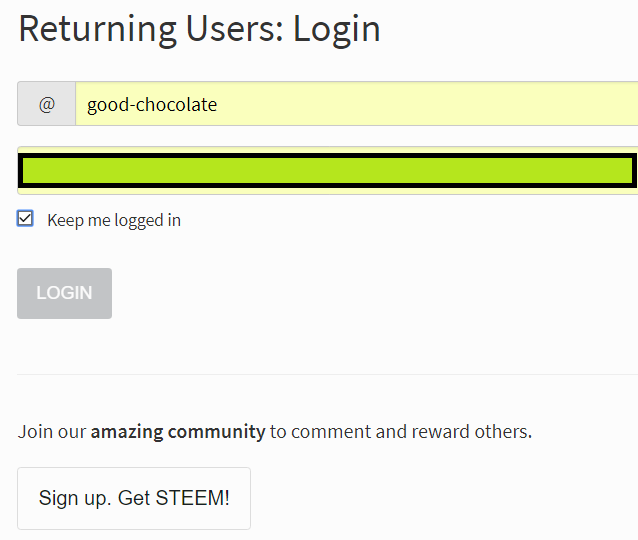Click the "Keep me logged in" label text
The image size is (638, 540).
(114, 220)
